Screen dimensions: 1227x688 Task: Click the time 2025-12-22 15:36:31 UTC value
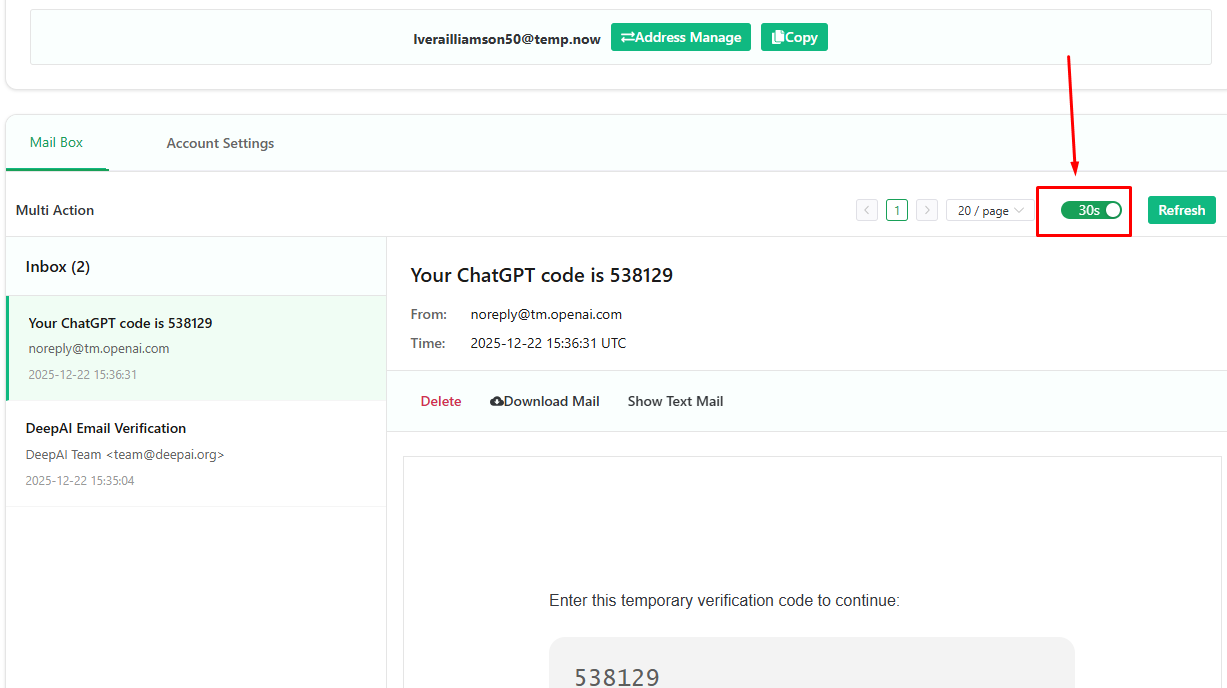548,343
